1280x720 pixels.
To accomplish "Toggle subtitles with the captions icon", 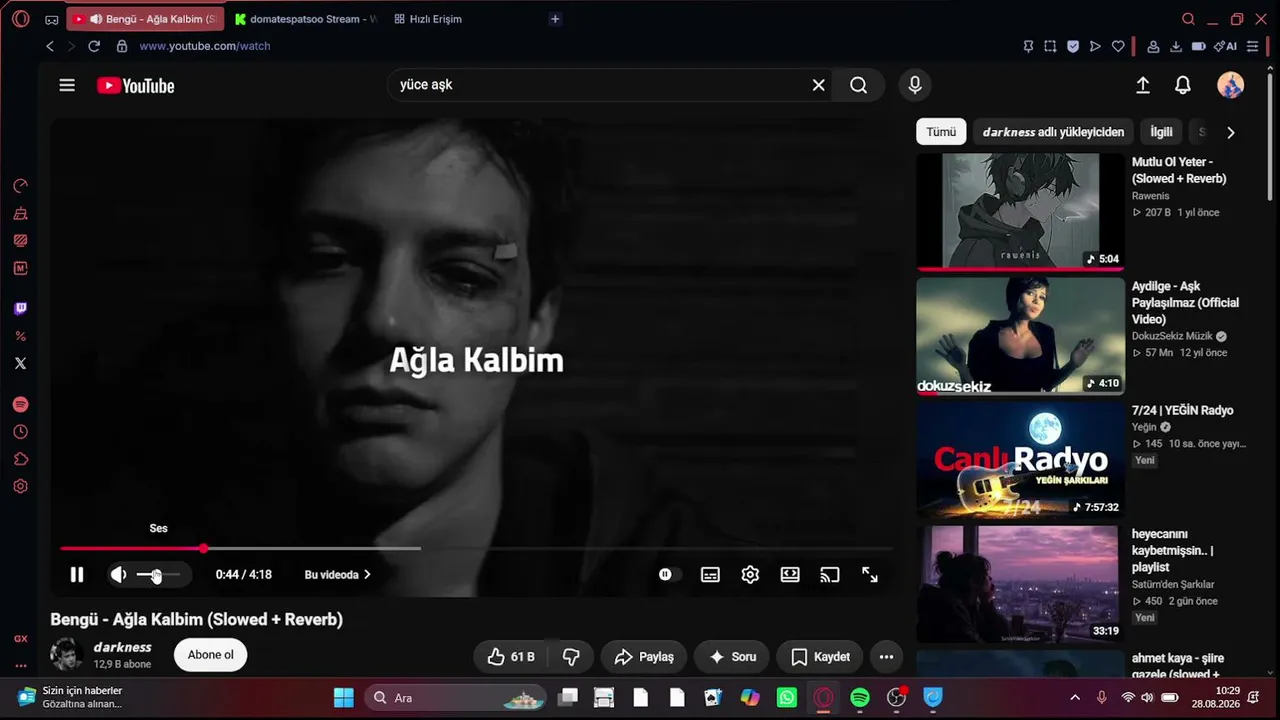I will click(x=710, y=575).
